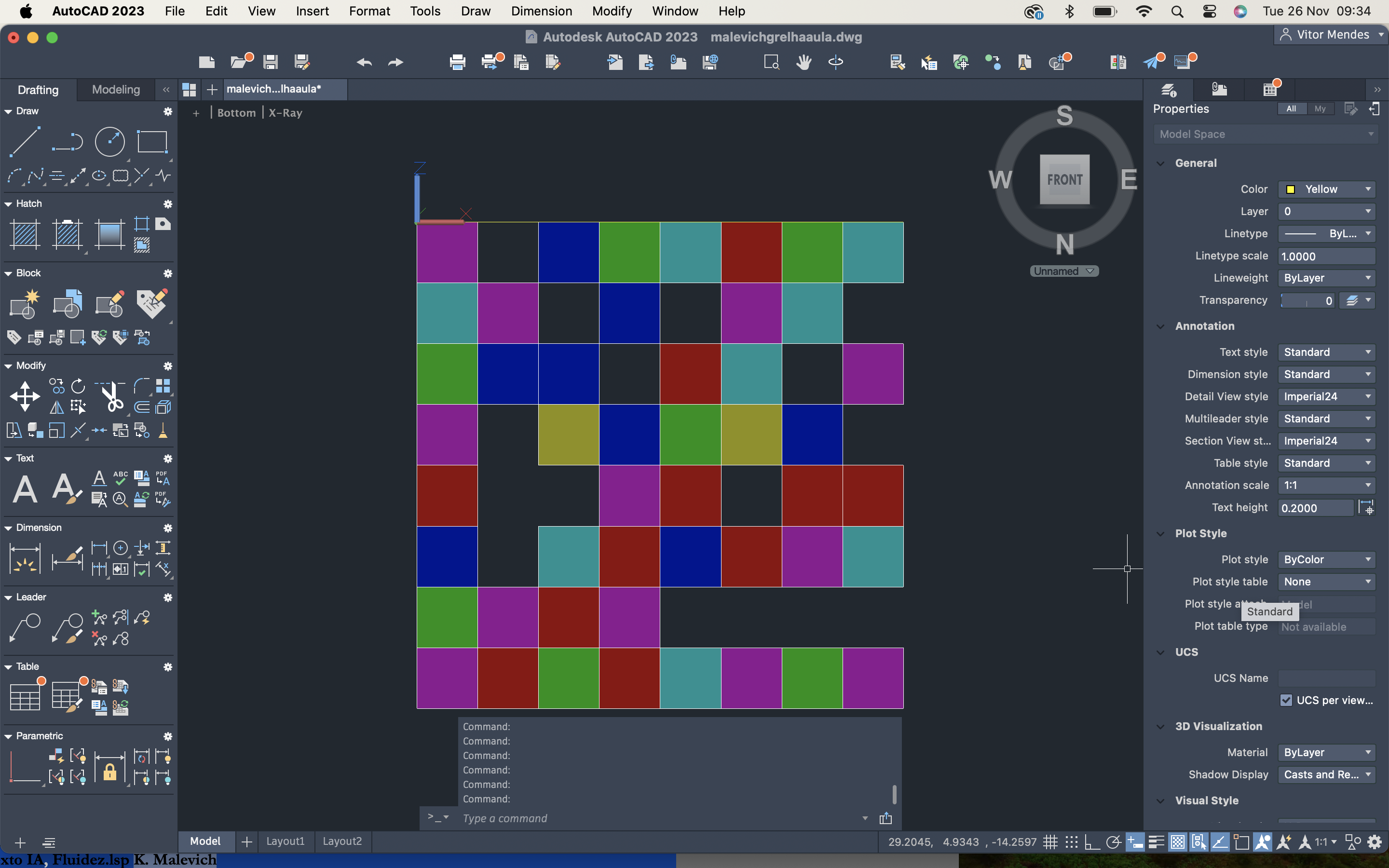
Task: Open the Annotation scale dropdown
Action: (1326, 485)
